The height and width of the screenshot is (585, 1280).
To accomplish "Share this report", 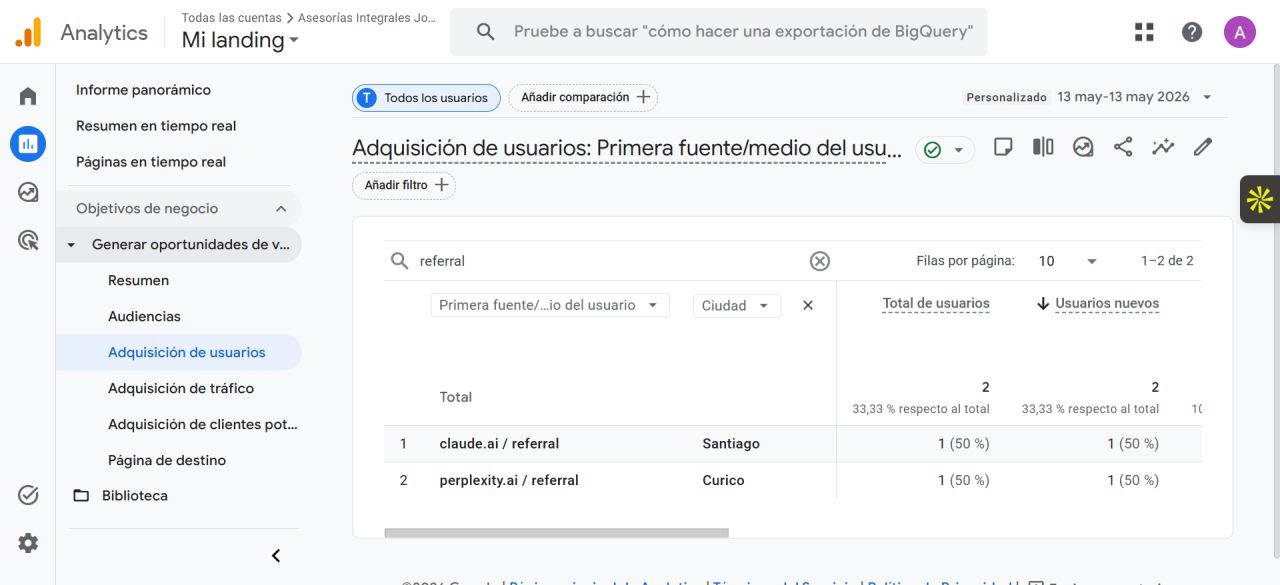I will coord(1123,147).
